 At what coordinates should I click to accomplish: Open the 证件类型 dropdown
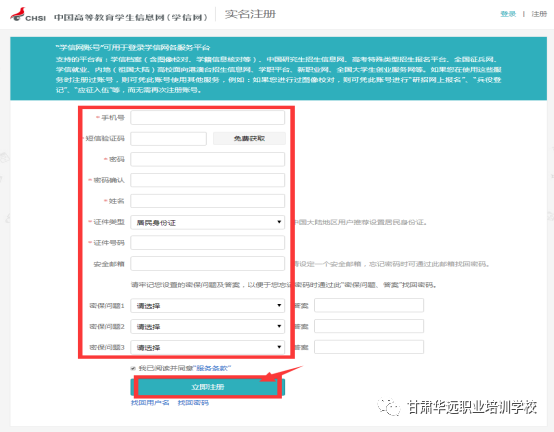coord(207,222)
